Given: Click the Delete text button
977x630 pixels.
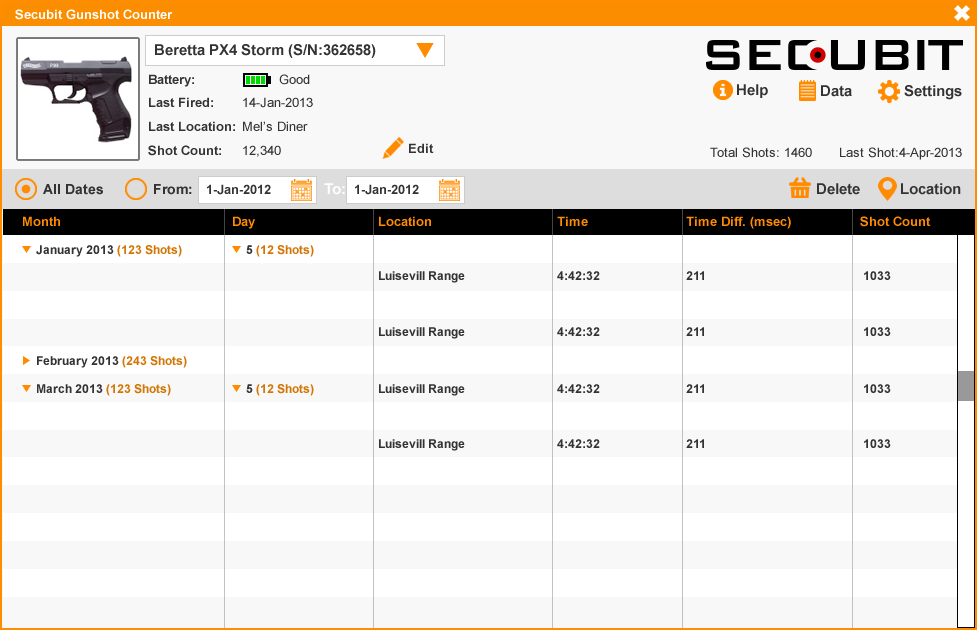Looking at the screenshot, I should [x=837, y=189].
